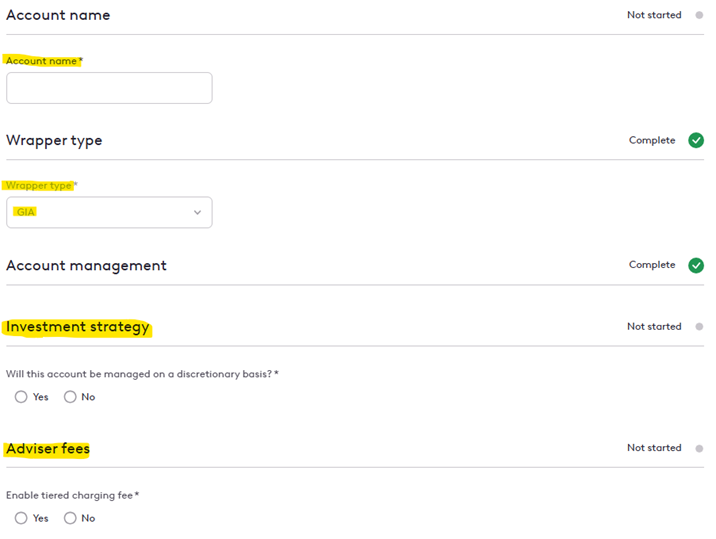Select No for discretionary basis management
Image resolution: width=716 pixels, height=539 pixels.
pyautogui.click(x=70, y=397)
